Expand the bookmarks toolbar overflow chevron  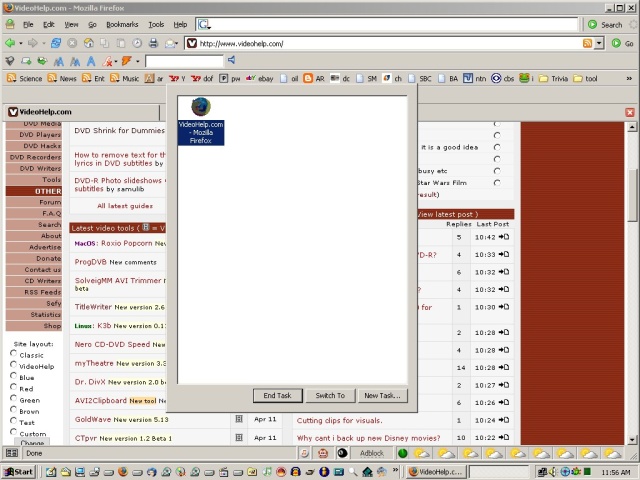[x=629, y=78]
